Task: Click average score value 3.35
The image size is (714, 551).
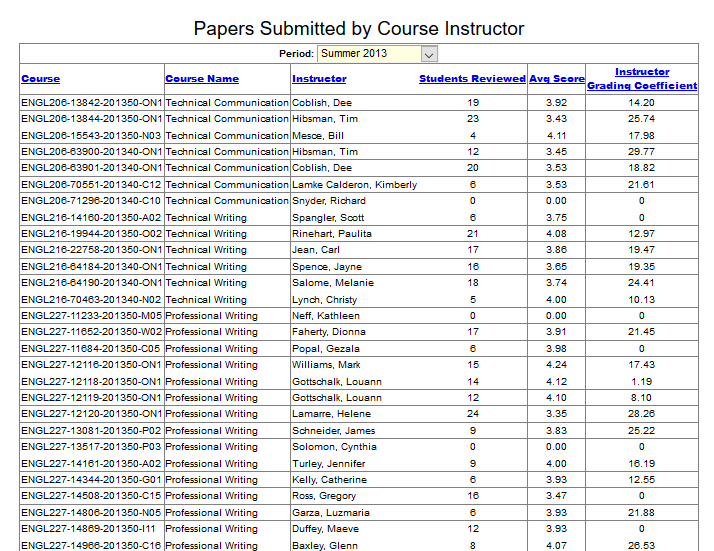Action: [556, 414]
